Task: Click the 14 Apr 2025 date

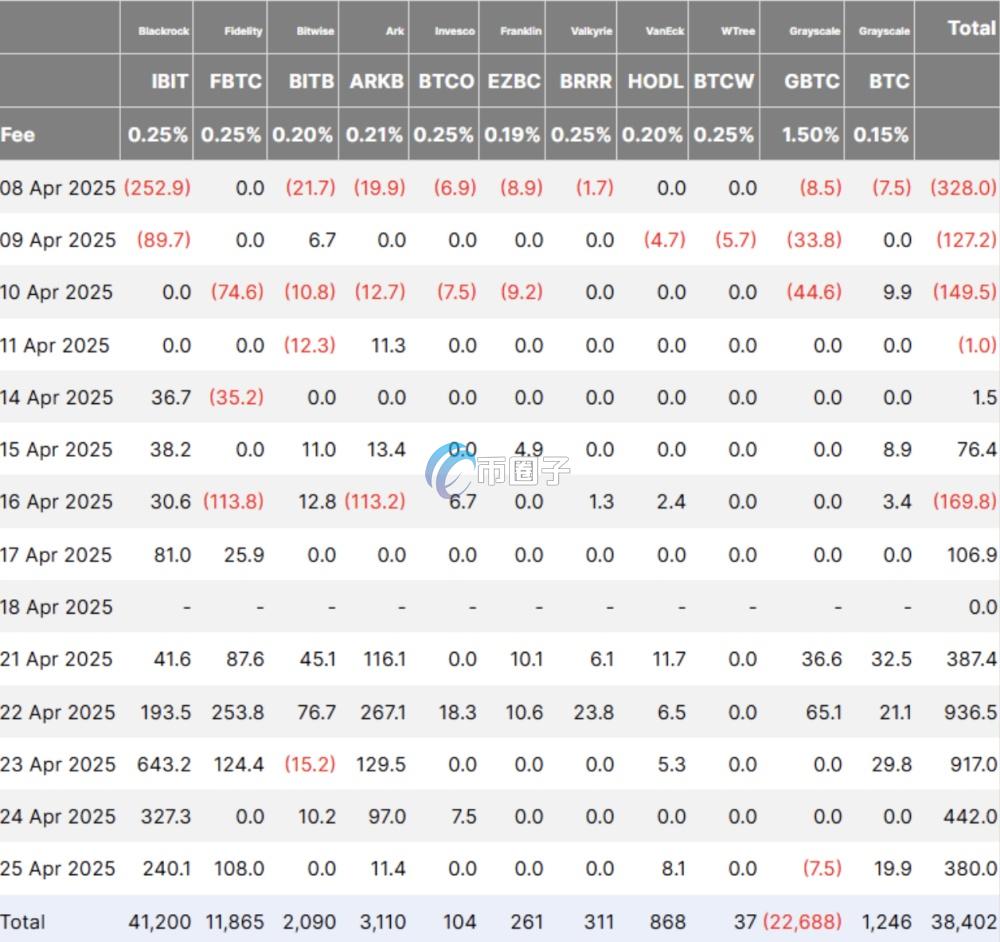Action: 57,397
